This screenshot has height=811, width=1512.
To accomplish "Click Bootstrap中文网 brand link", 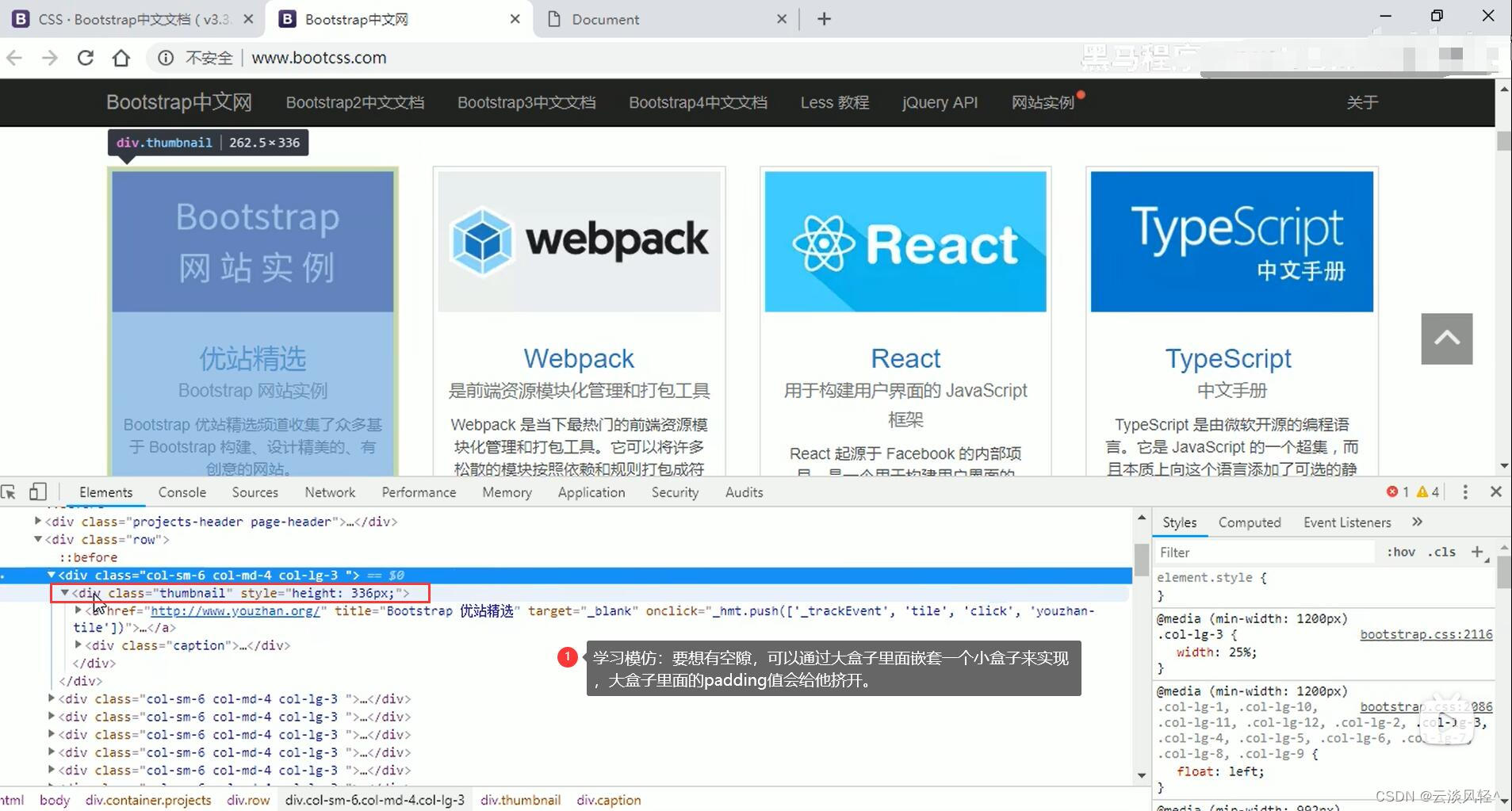I will tap(179, 102).
